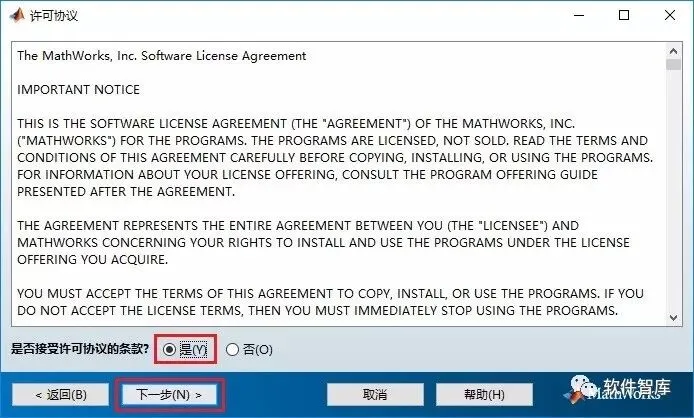Maximize the license agreement window
694x418 pixels.
(x=624, y=15)
